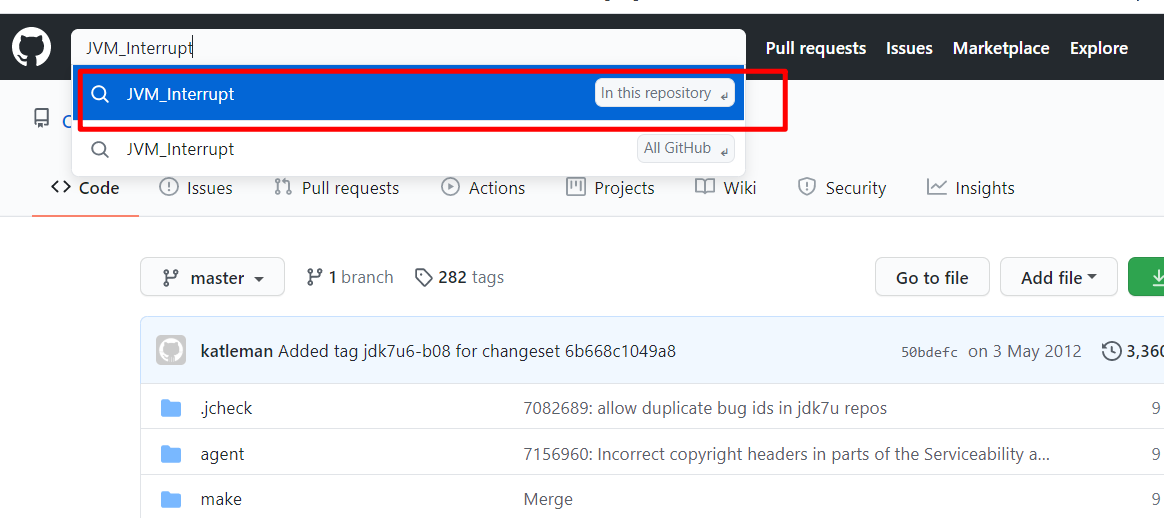Image resolution: width=1164 pixels, height=518 pixels.
Task: Click the on 3 May 2012 date
Action: coord(1024,350)
